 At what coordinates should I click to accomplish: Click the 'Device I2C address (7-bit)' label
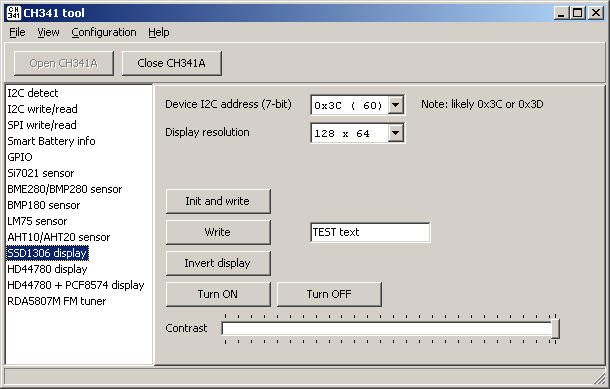coord(228,104)
